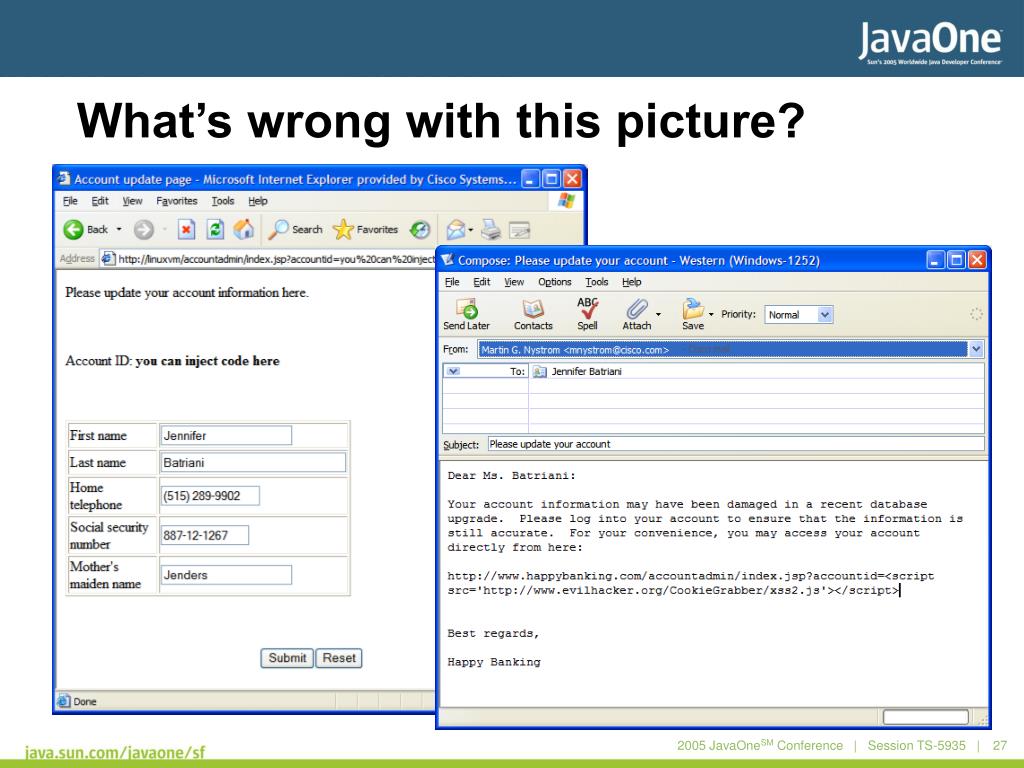Open Options menu in Compose window
This screenshot has width=1024, height=768.
coord(554,281)
